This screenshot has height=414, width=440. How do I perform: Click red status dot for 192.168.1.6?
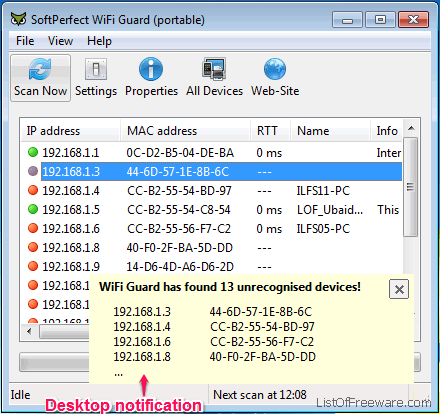(x=33, y=228)
